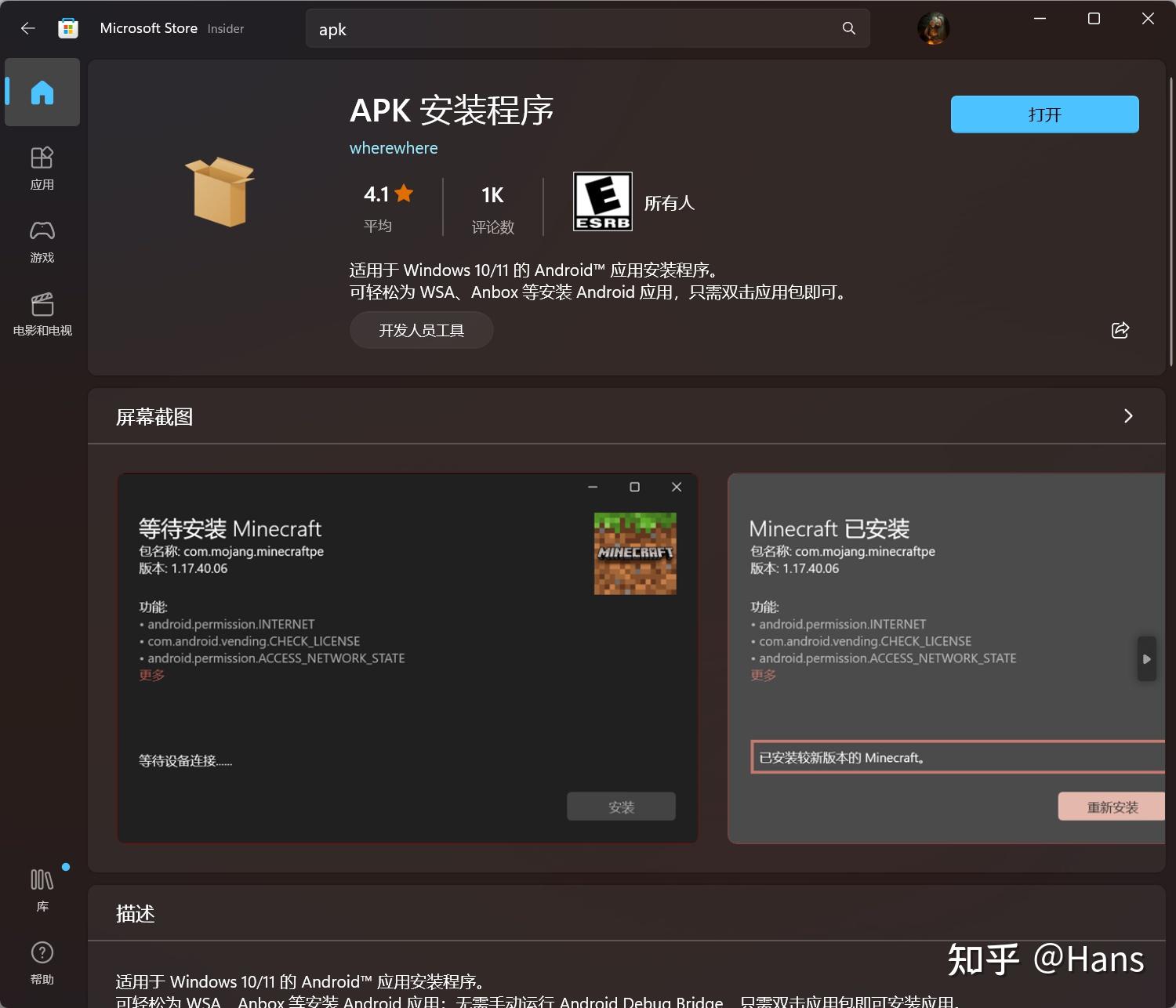Viewport: 1176px width, 1008px height.
Task: Advance the screenshot carousel arrow
Action: point(1146,658)
